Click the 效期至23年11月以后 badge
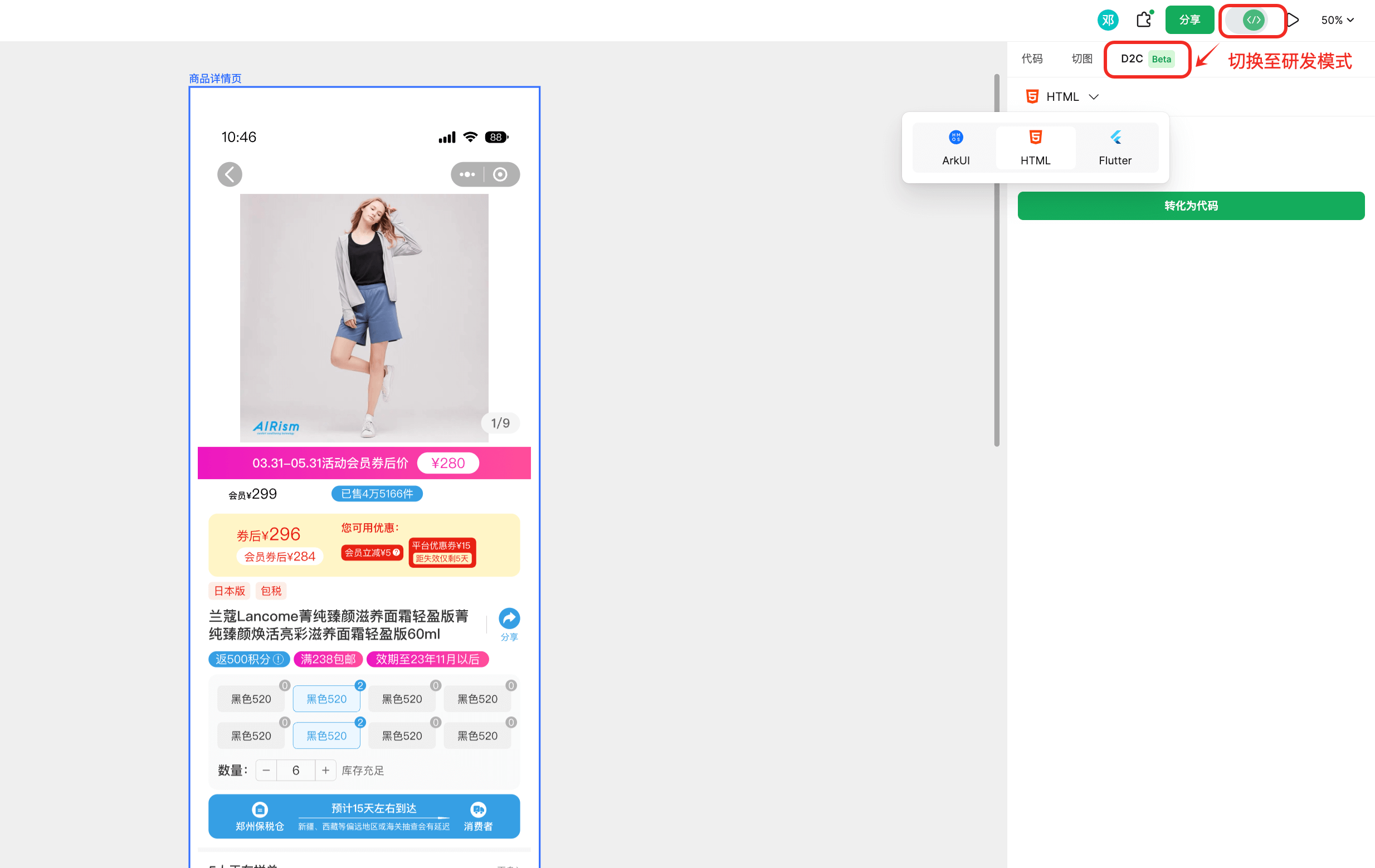 [428, 660]
